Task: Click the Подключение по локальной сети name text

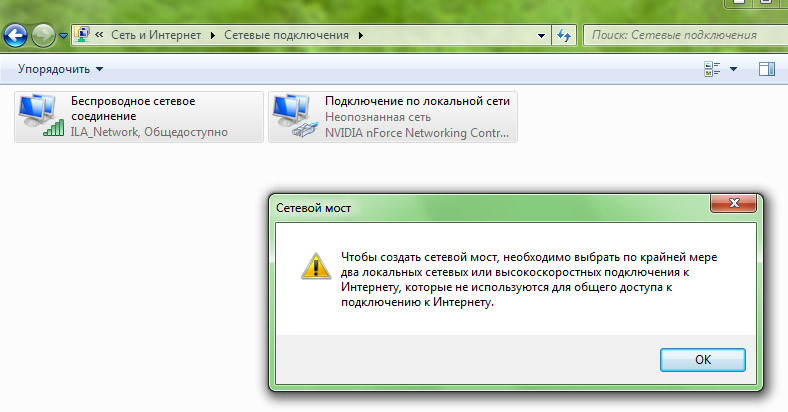Action: pyautogui.click(x=418, y=101)
